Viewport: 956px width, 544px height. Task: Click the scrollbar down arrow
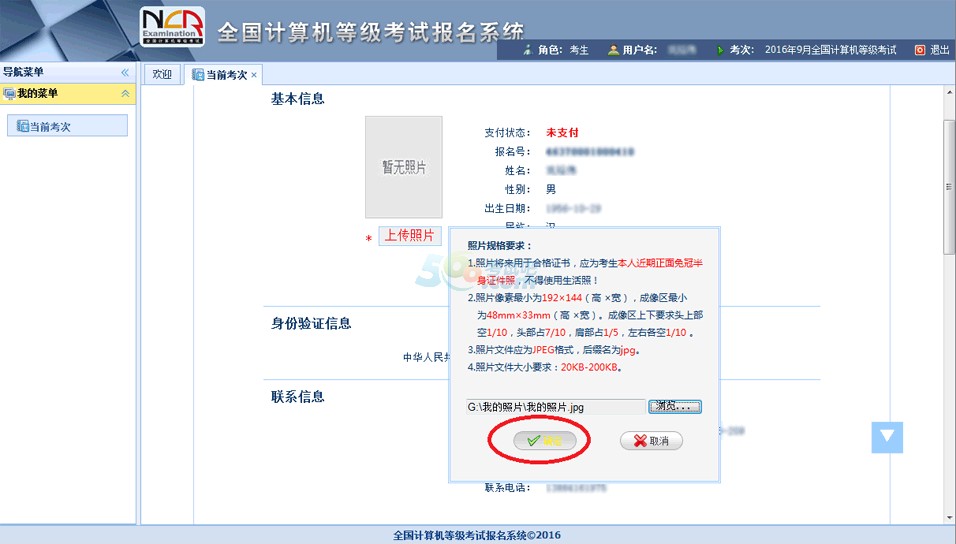949,518
